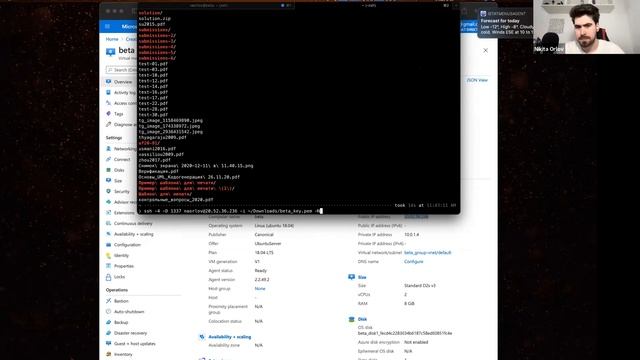Screen dimensions: 640x360
Task: Open Locks in the sidebar
Action: (119, 277)
